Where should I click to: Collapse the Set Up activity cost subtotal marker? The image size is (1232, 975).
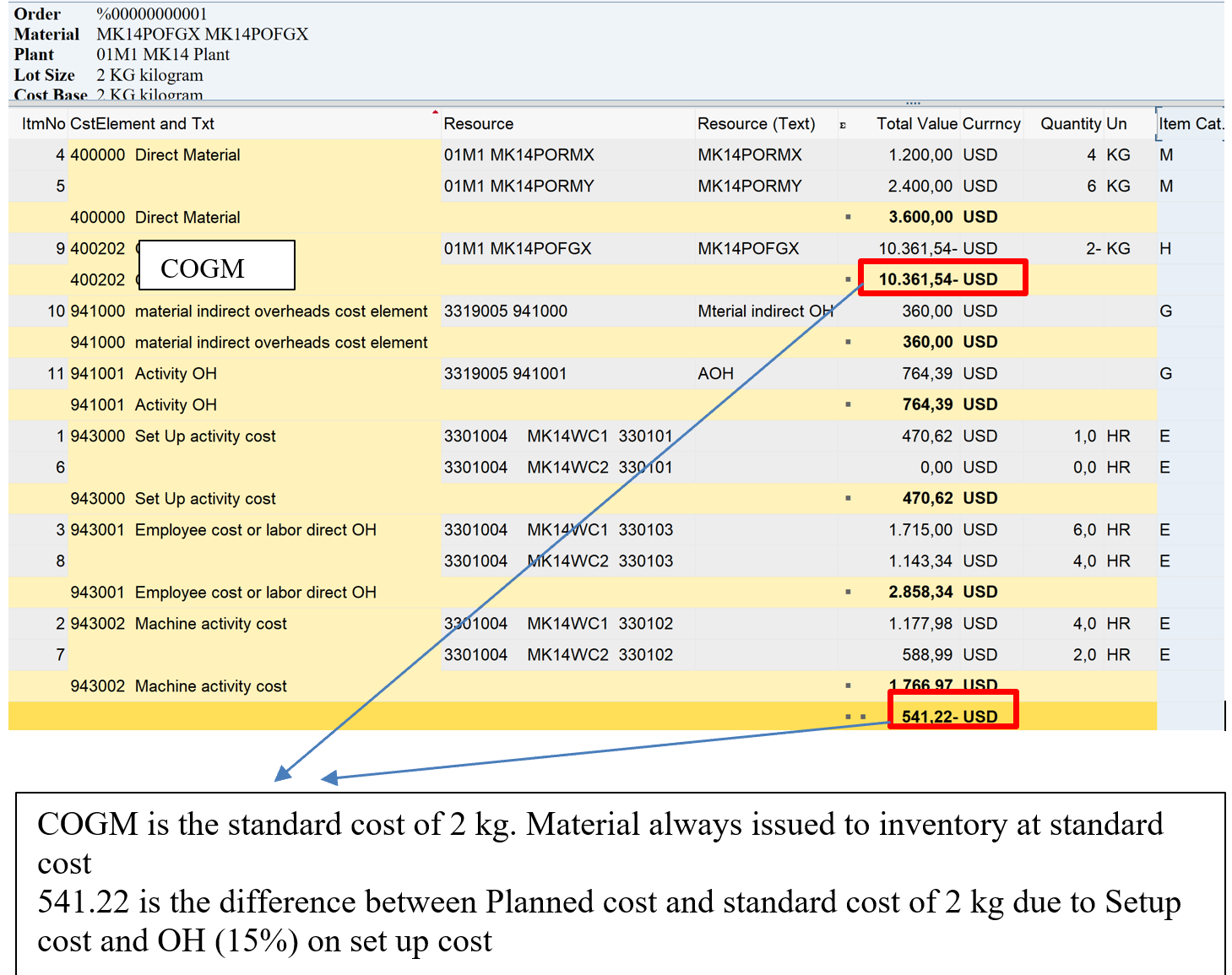click(848, 498)
